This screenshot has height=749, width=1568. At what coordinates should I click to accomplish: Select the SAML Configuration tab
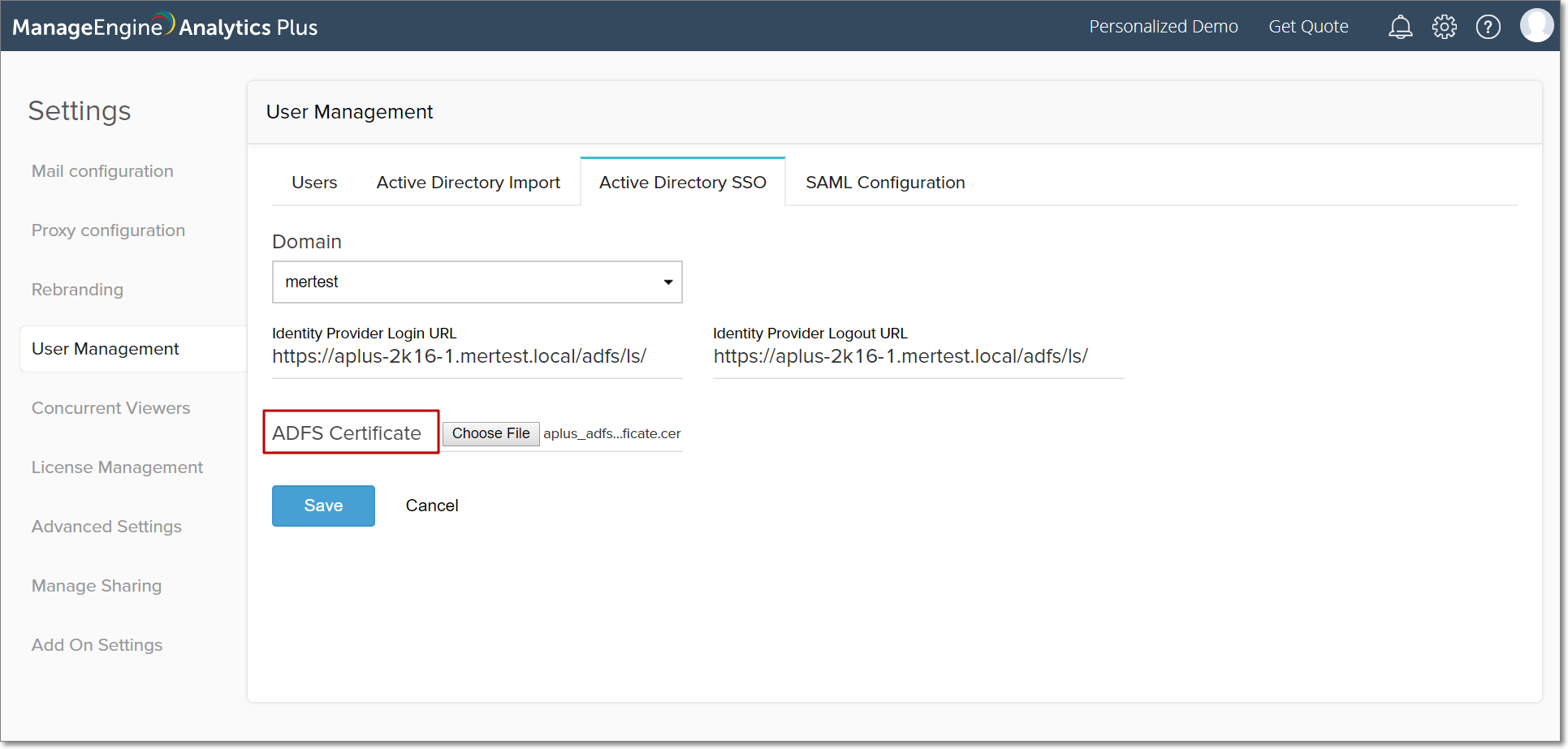(x=885, y=183)
